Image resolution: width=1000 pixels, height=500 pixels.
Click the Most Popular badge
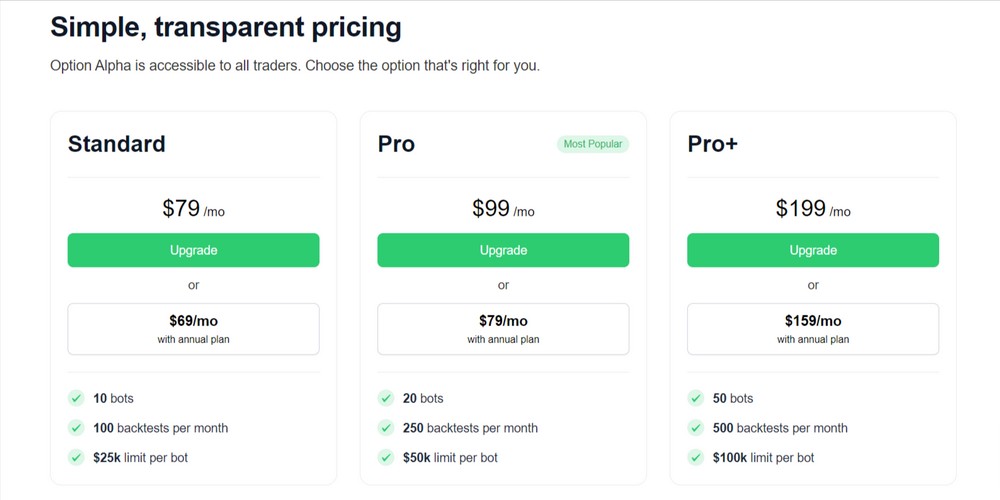593,144
